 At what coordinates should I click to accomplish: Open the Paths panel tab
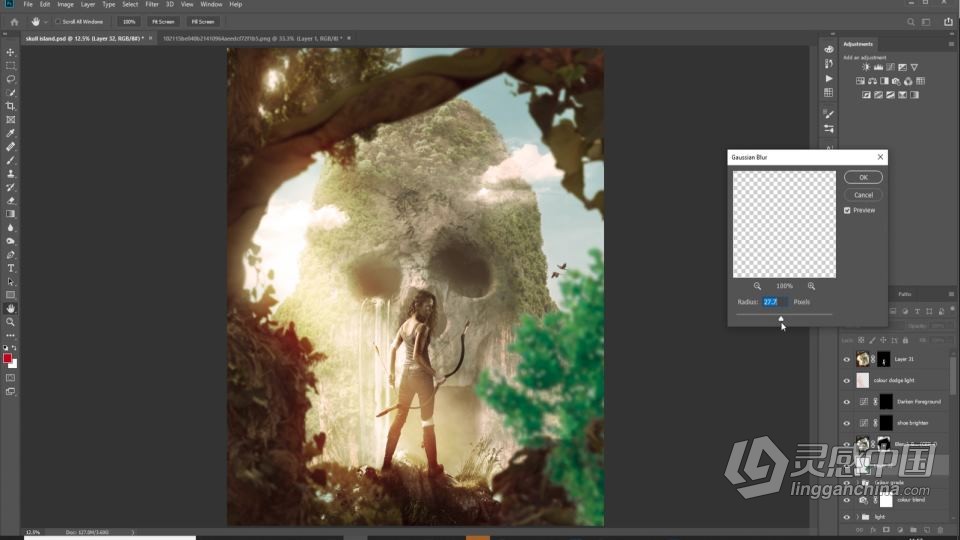[x=904, y=294]
